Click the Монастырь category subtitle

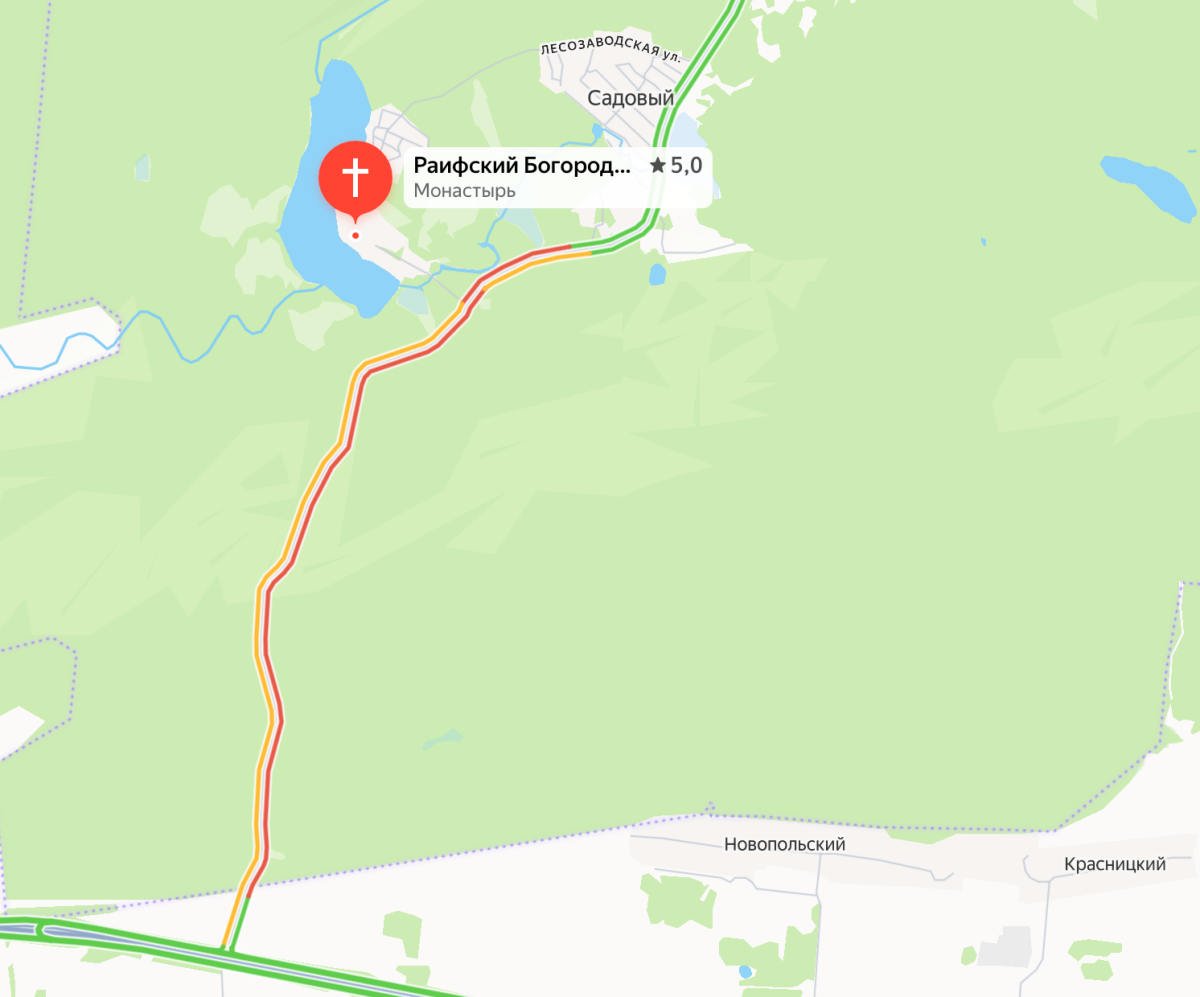464,190
